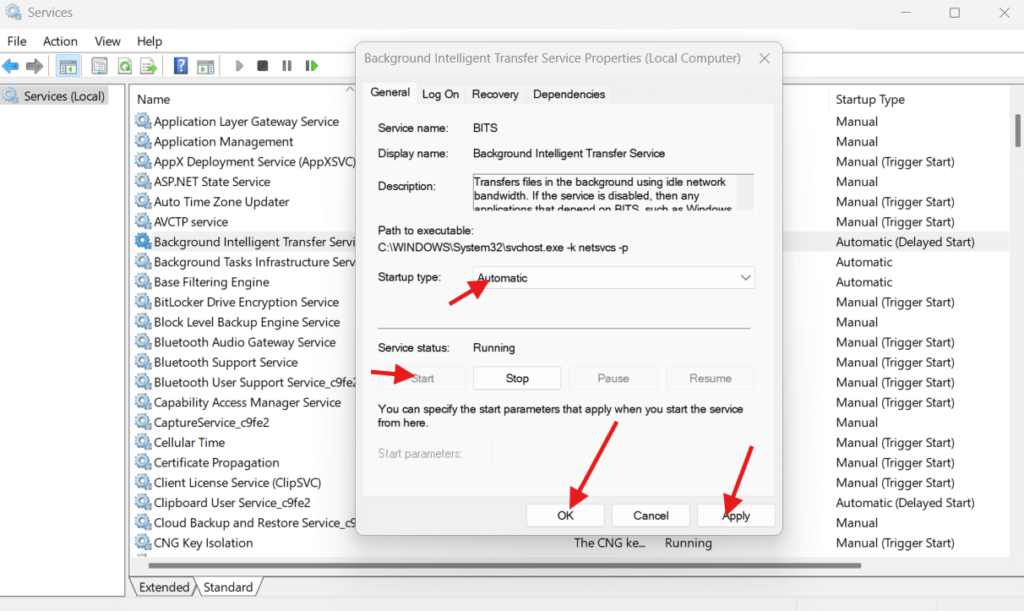Open the blue Help toolbar icon
This screenshot has width=1024, height=611.
pos(181,66)
